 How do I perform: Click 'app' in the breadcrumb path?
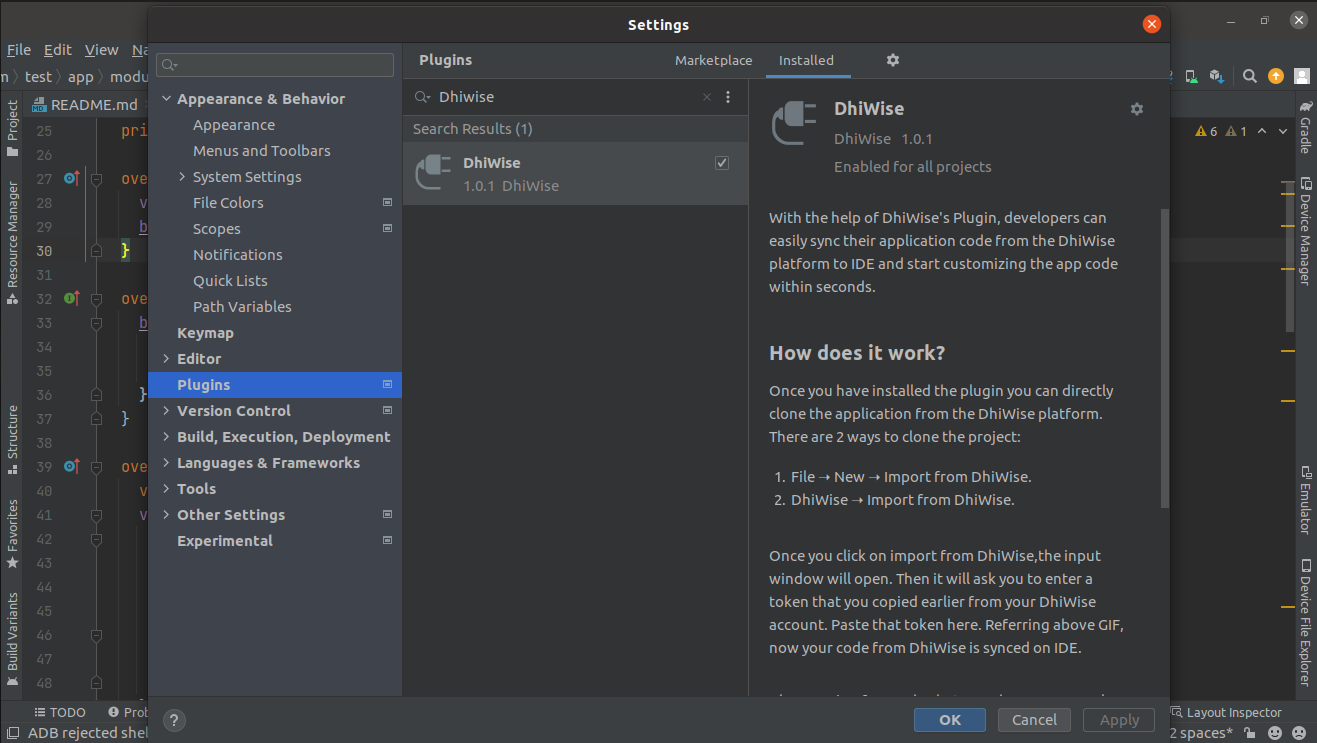pyautogui.click(x=80, y=77)
